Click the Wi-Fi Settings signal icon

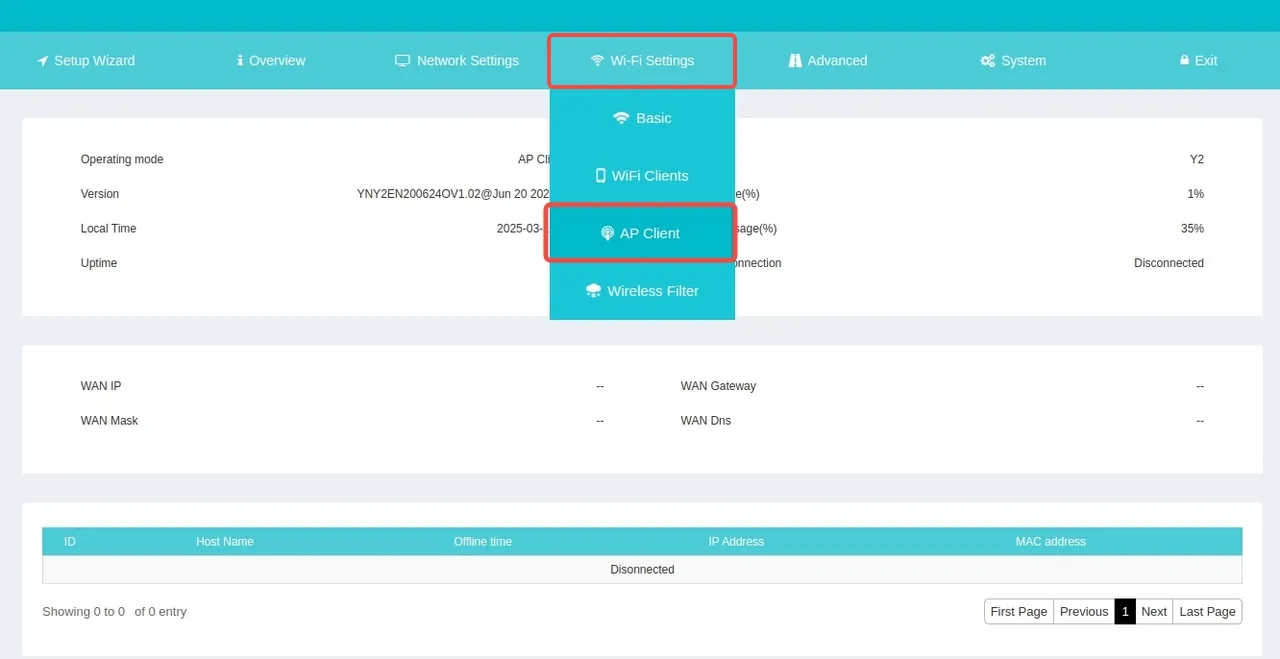point(597,61)
